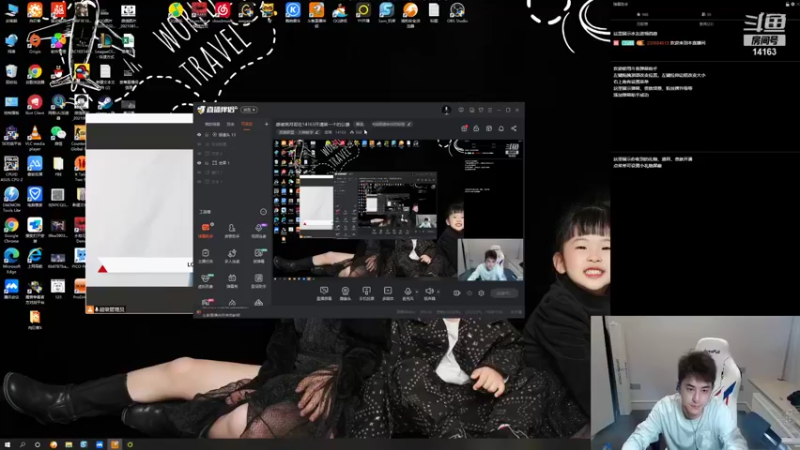Open the virtual avatar tool in toolbox third row
The image size is (800, 450).
(x=206, y=281)
